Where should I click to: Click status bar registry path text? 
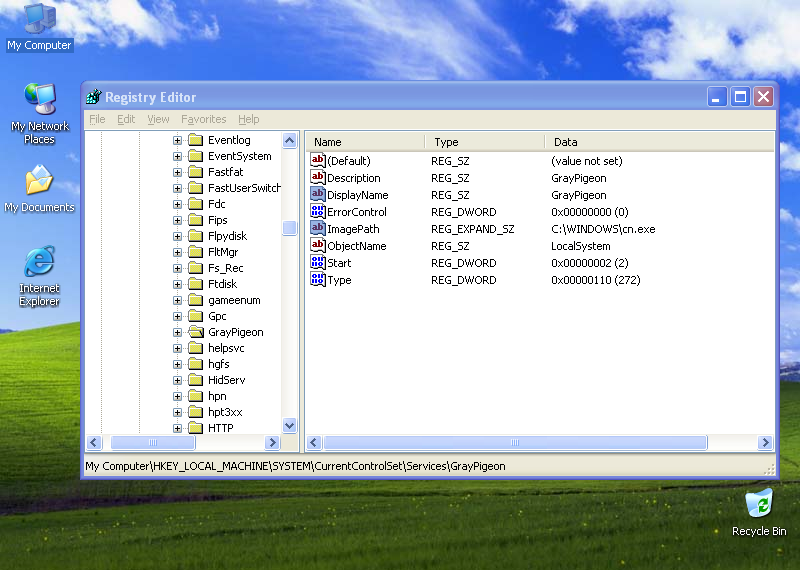(295, 466)
